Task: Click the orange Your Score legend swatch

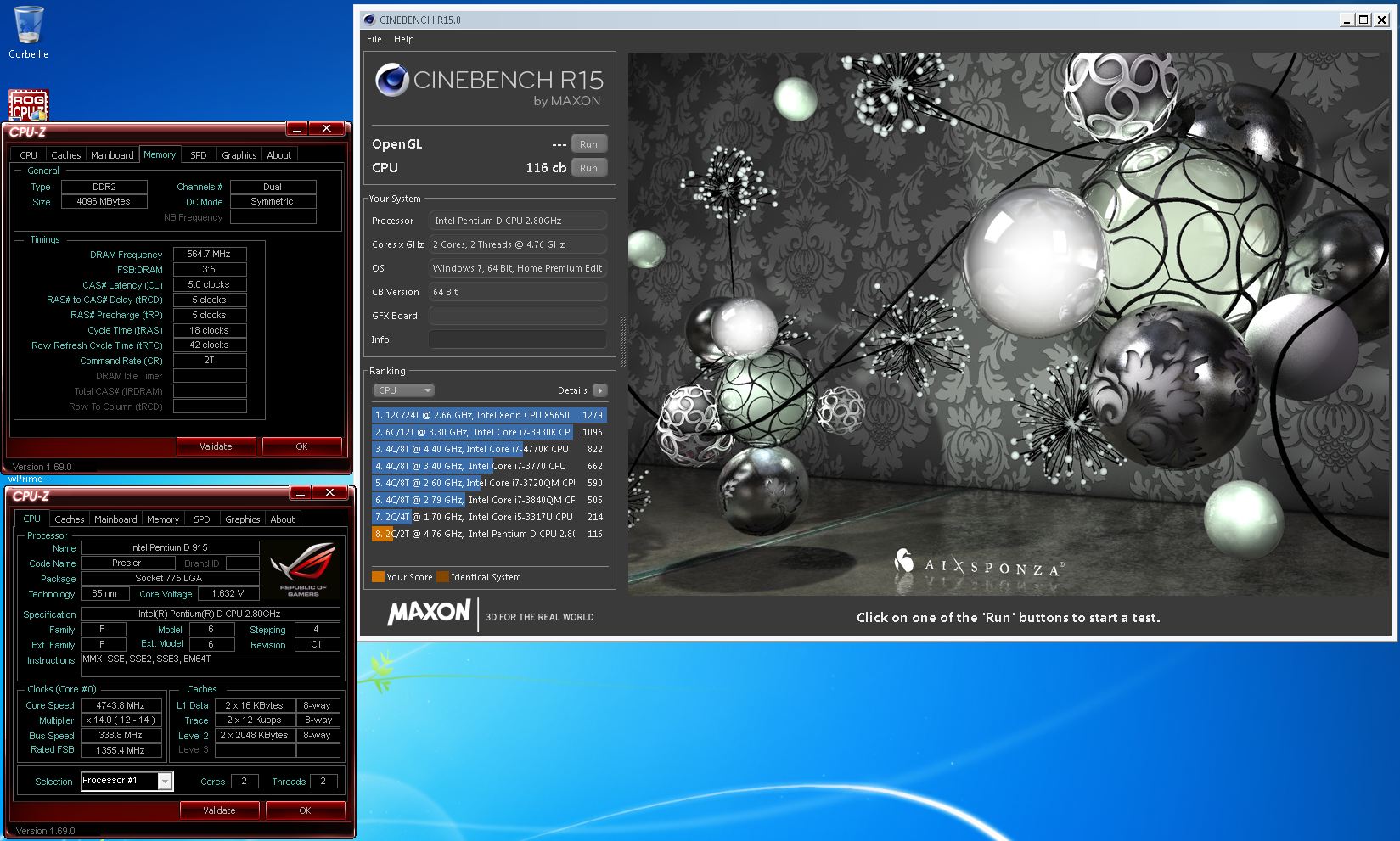Action: click(x=378, y=577)
